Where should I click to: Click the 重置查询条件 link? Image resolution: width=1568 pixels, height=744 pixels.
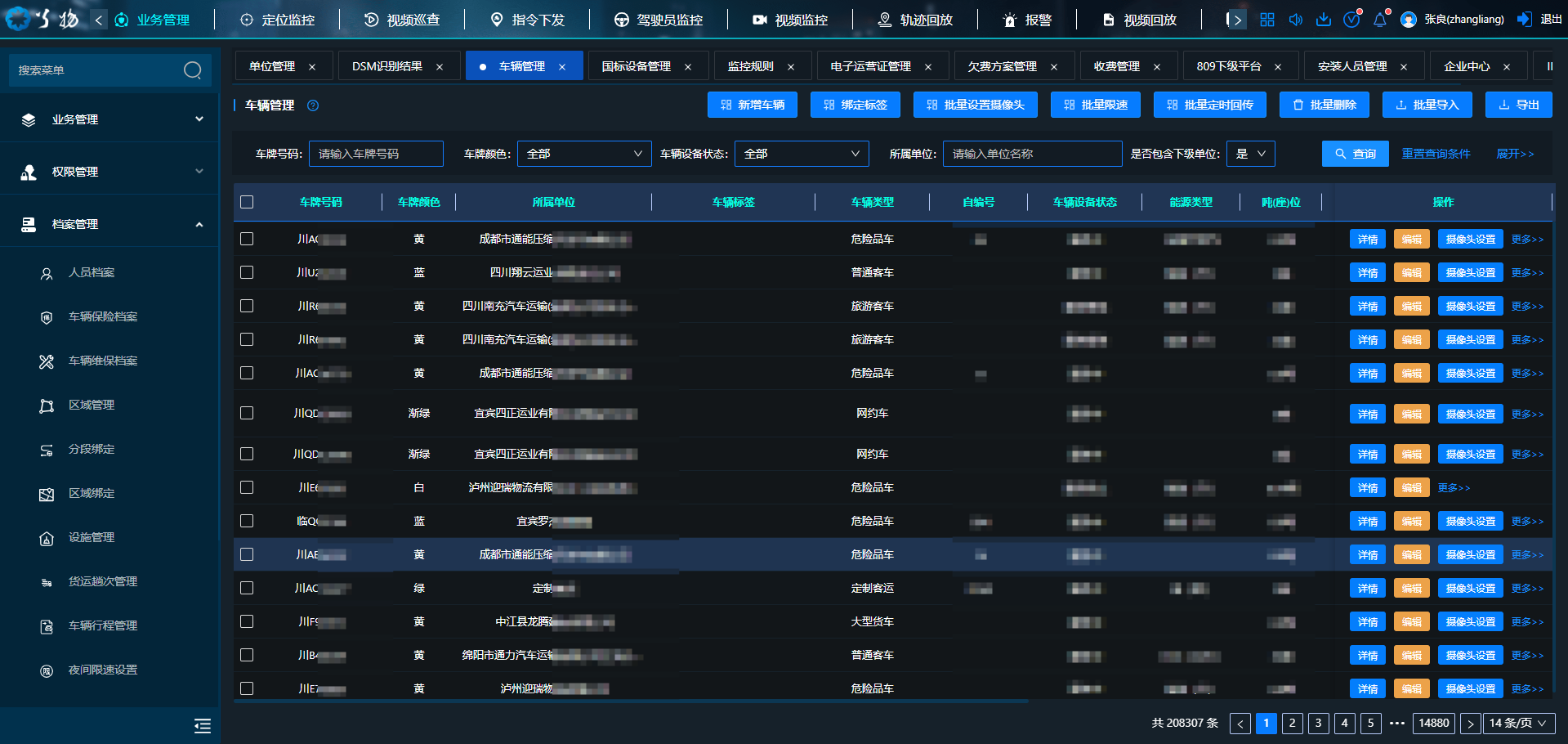coord(1436,154)
